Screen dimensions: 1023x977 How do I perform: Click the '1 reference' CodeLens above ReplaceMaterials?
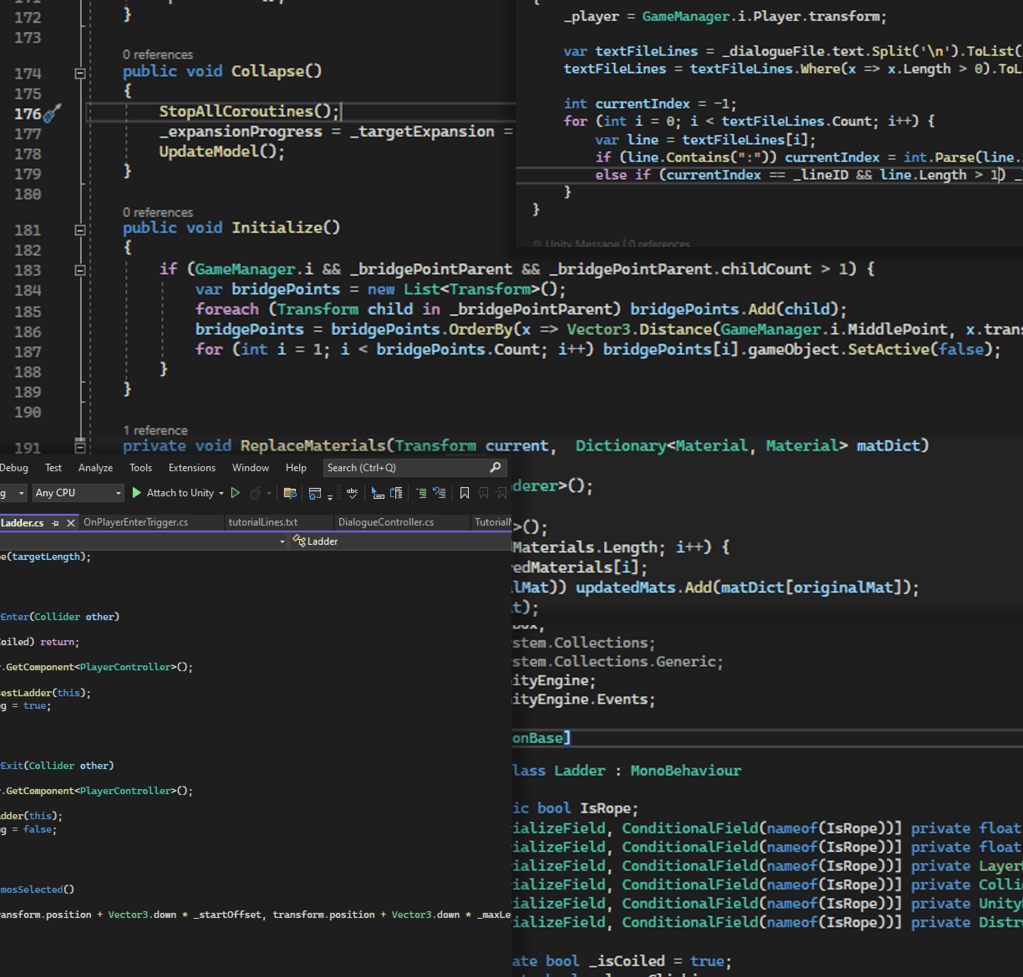155,430
